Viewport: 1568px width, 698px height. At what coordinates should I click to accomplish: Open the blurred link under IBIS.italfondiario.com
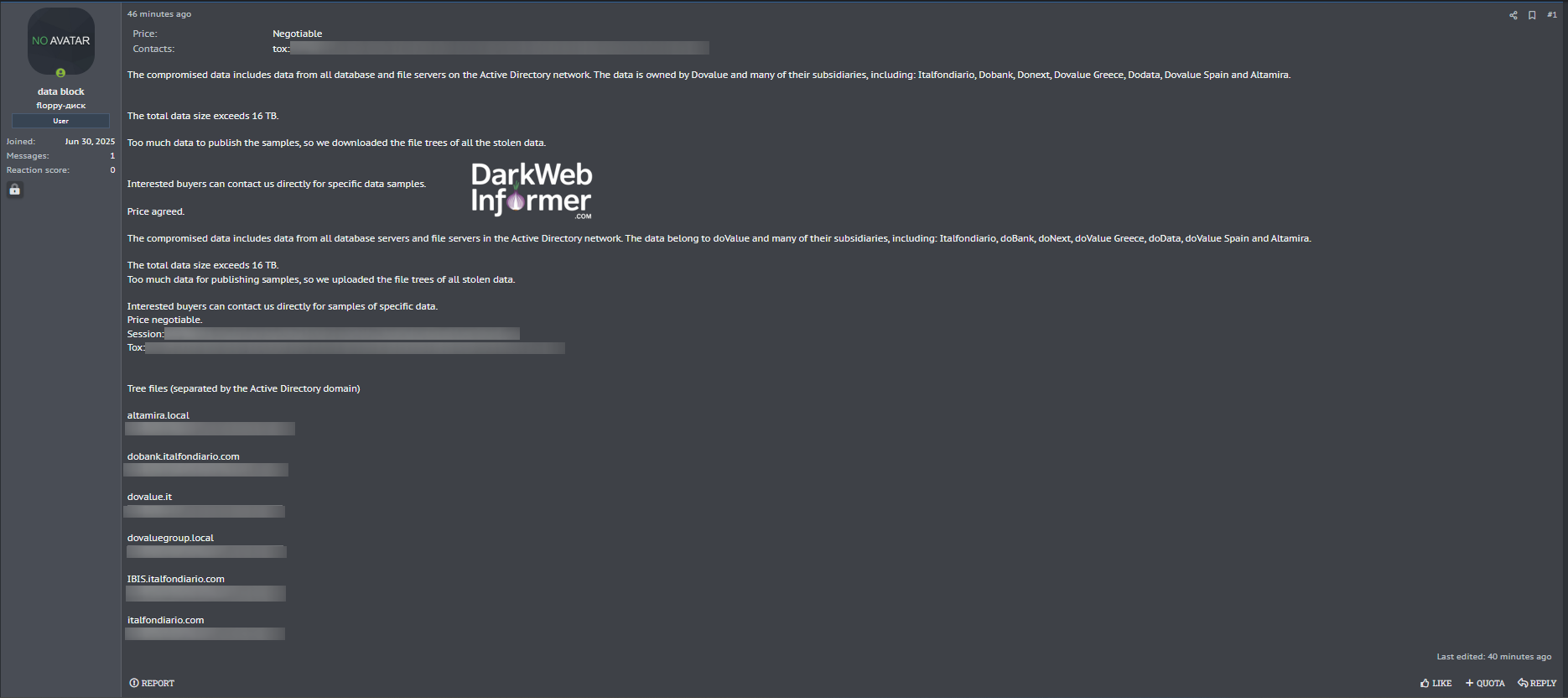pos(205,593)
